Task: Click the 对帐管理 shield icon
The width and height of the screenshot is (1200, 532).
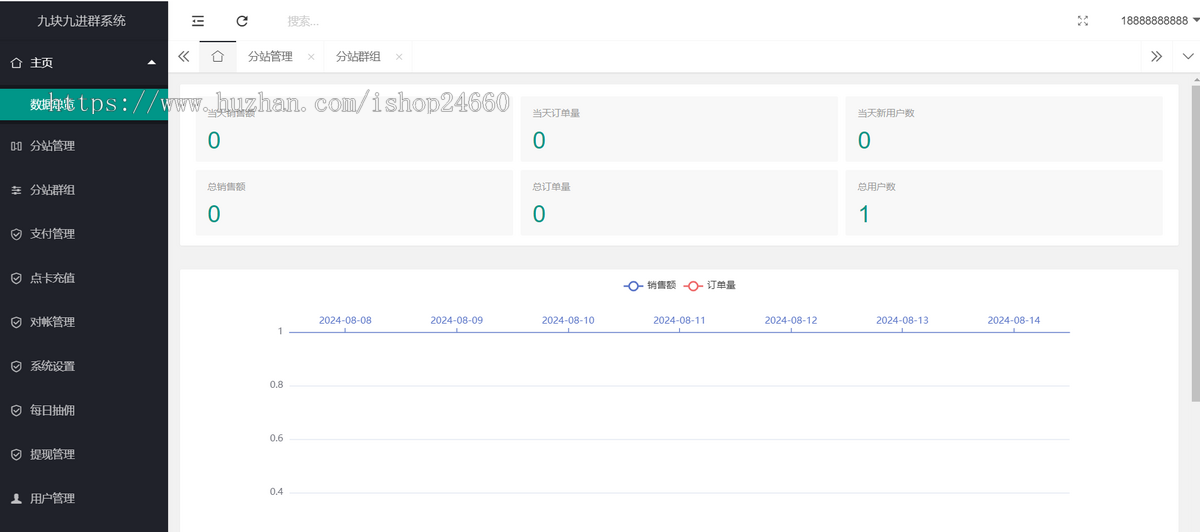Action: [16, 322]
